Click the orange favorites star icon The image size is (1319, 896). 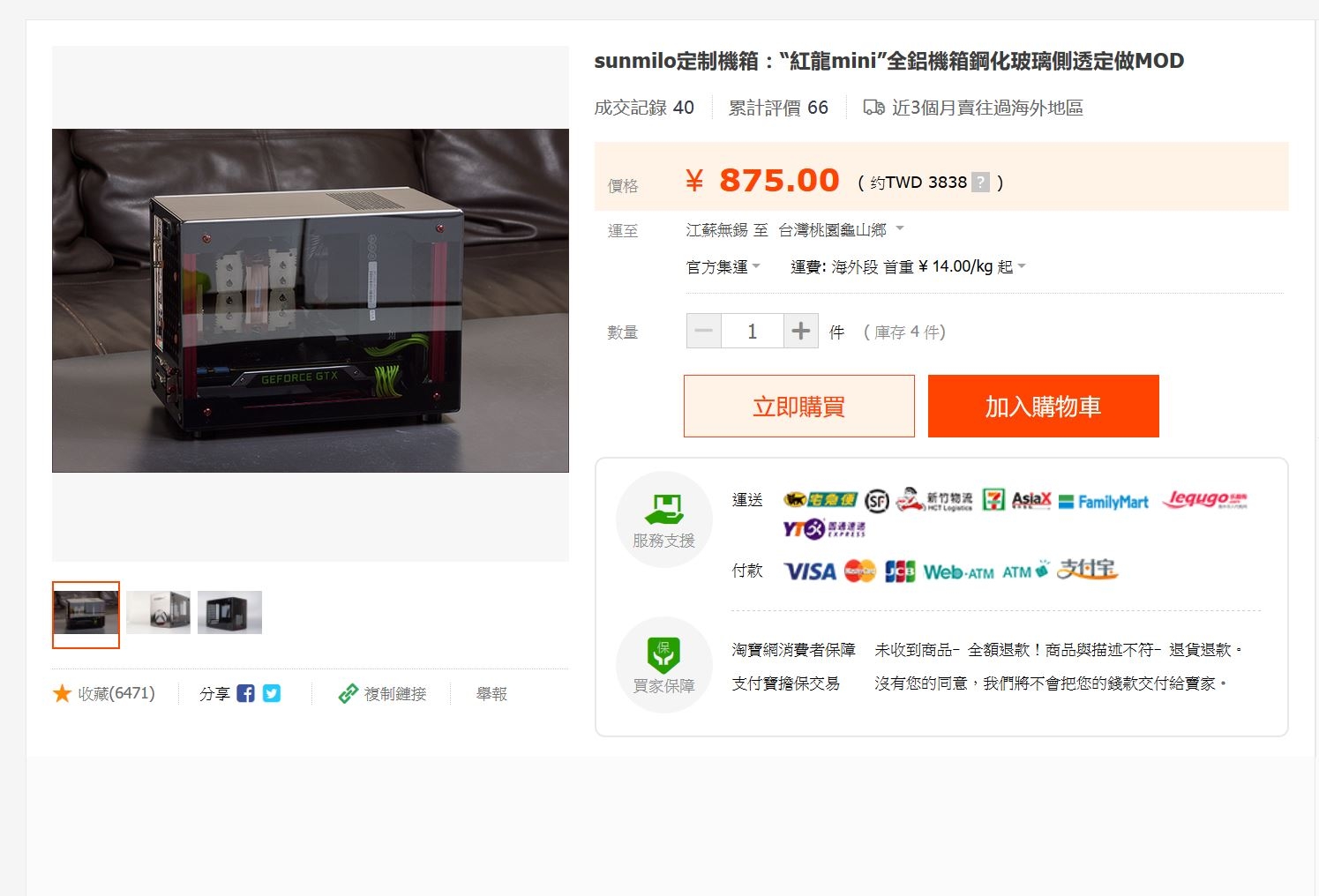[x=62, y=694]
